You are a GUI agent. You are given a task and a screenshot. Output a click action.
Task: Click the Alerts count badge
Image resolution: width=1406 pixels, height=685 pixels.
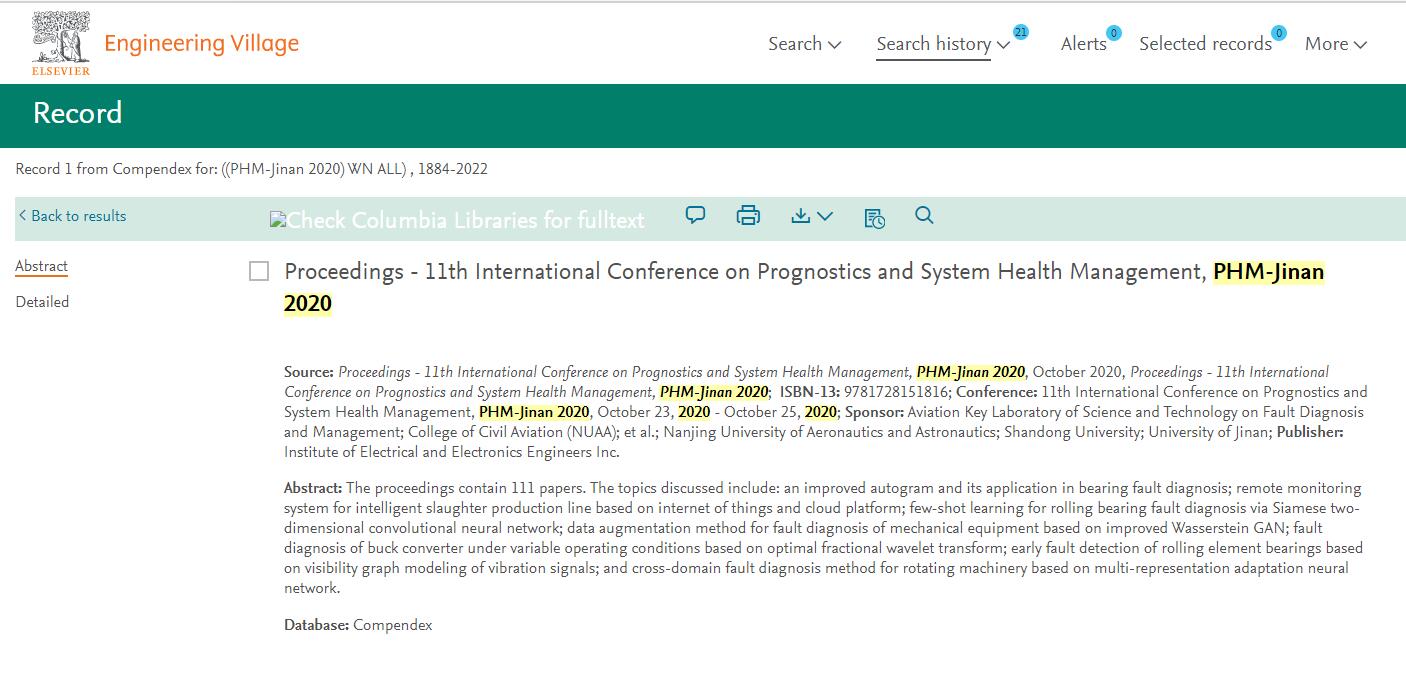1113,33
